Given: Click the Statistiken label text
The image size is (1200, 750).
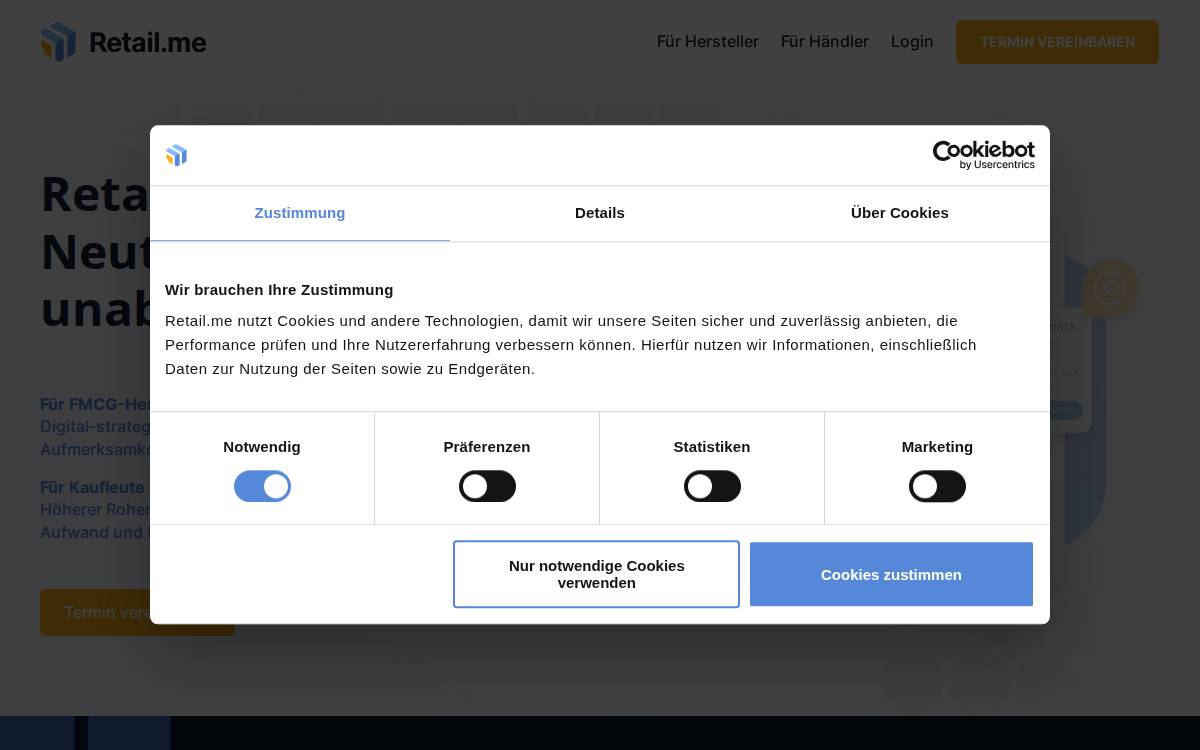Looking at the screenshot, I should coord(712,447).
